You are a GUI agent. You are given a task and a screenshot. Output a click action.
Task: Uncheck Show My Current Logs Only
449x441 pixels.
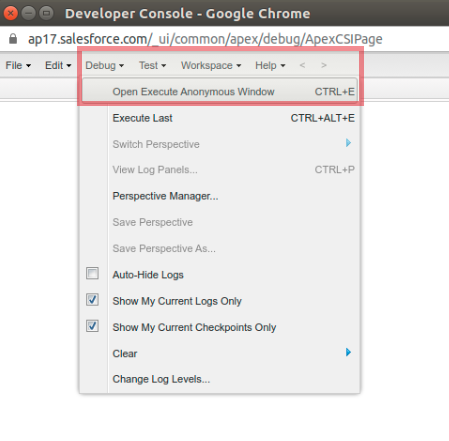92,300
